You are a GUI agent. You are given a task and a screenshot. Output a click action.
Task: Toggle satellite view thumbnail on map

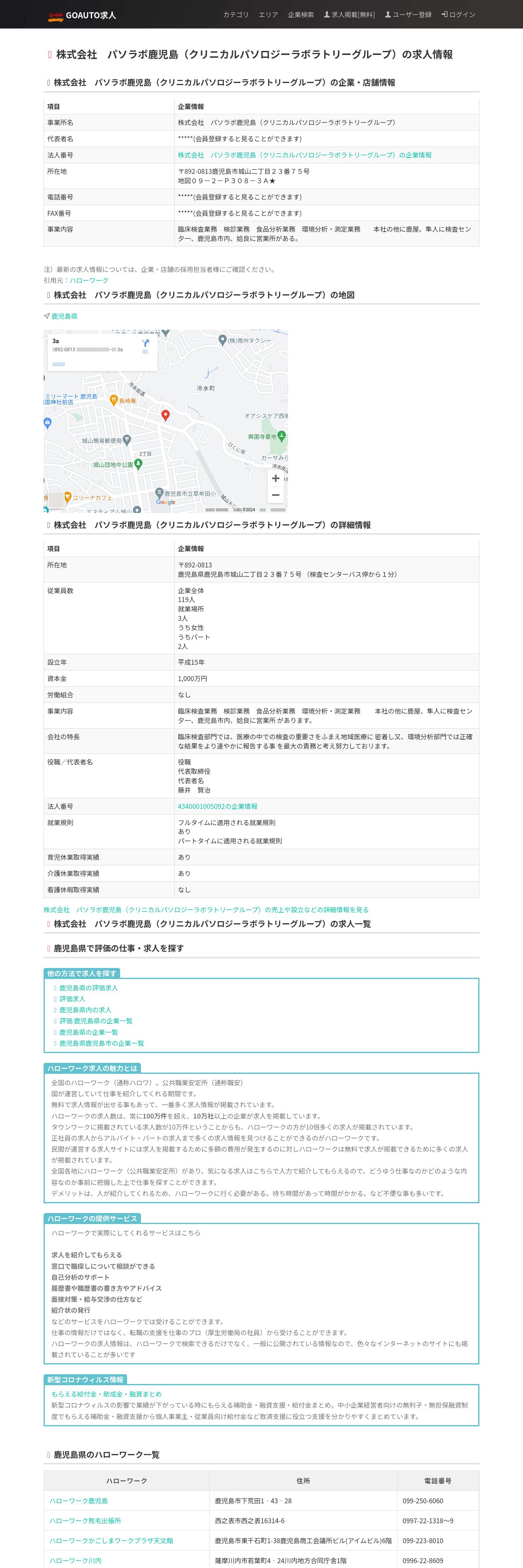[x=55, y=500]
